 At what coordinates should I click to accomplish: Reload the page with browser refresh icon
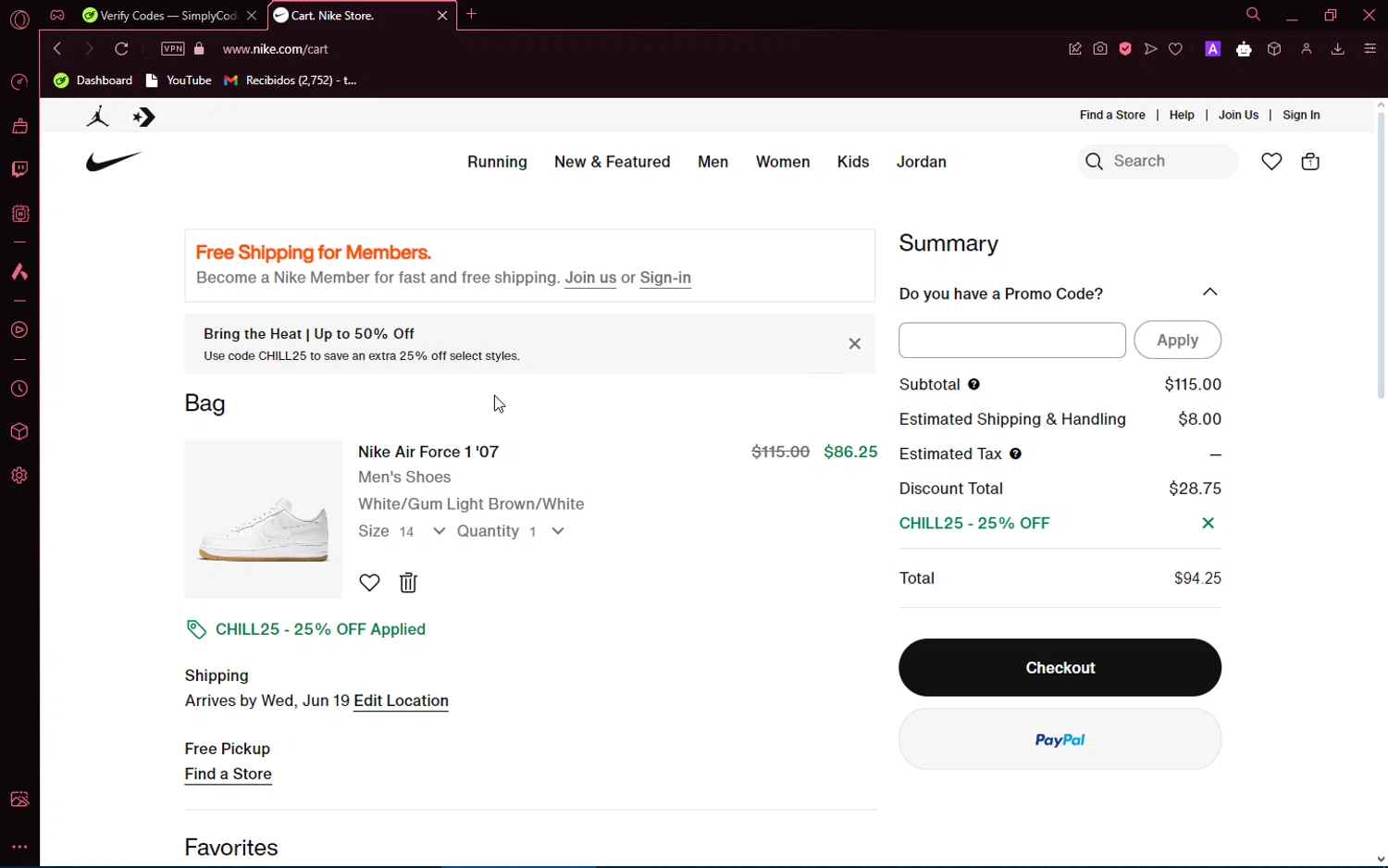click(x=121, y=49)
